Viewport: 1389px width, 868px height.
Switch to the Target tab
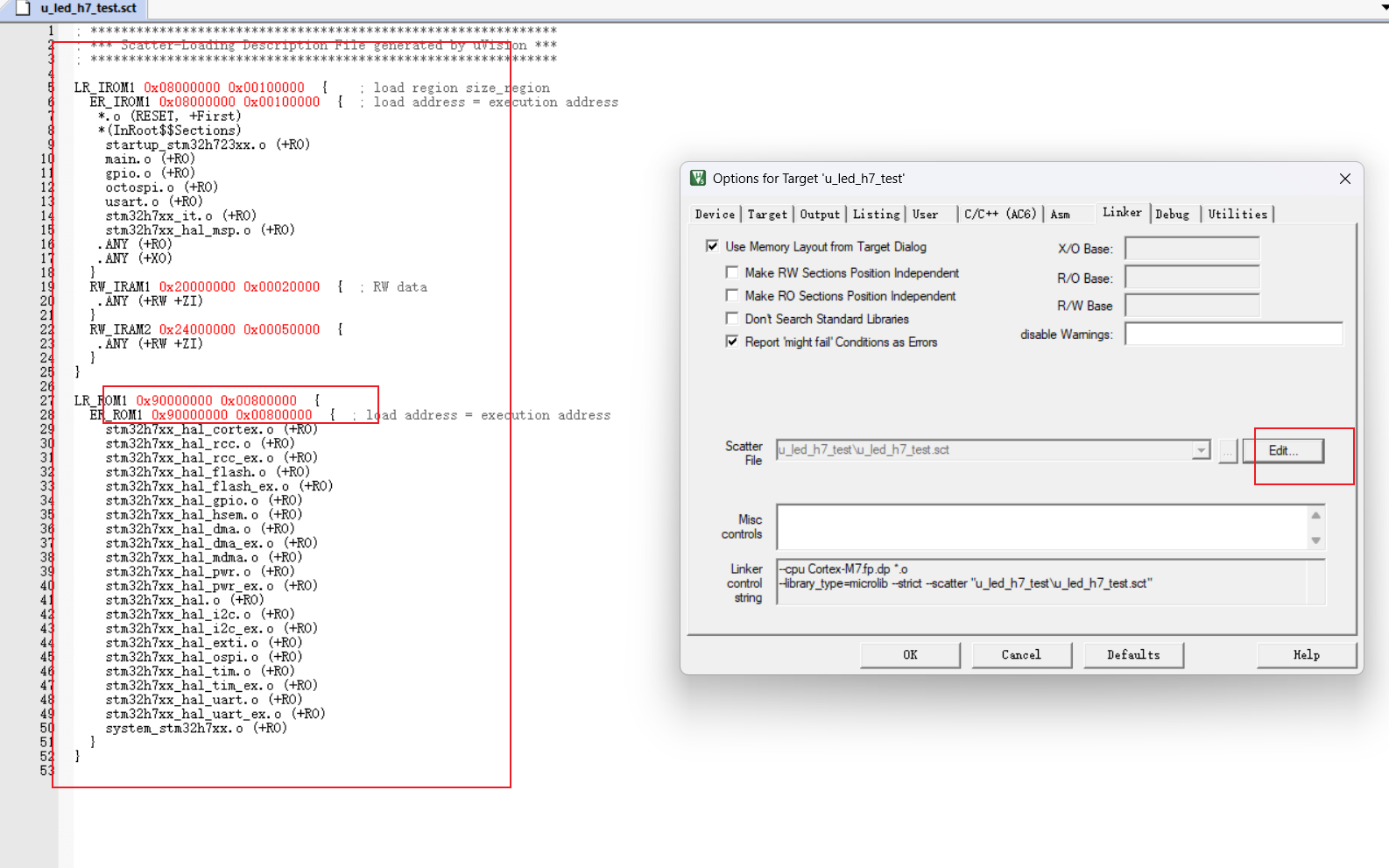click(767, 215)
